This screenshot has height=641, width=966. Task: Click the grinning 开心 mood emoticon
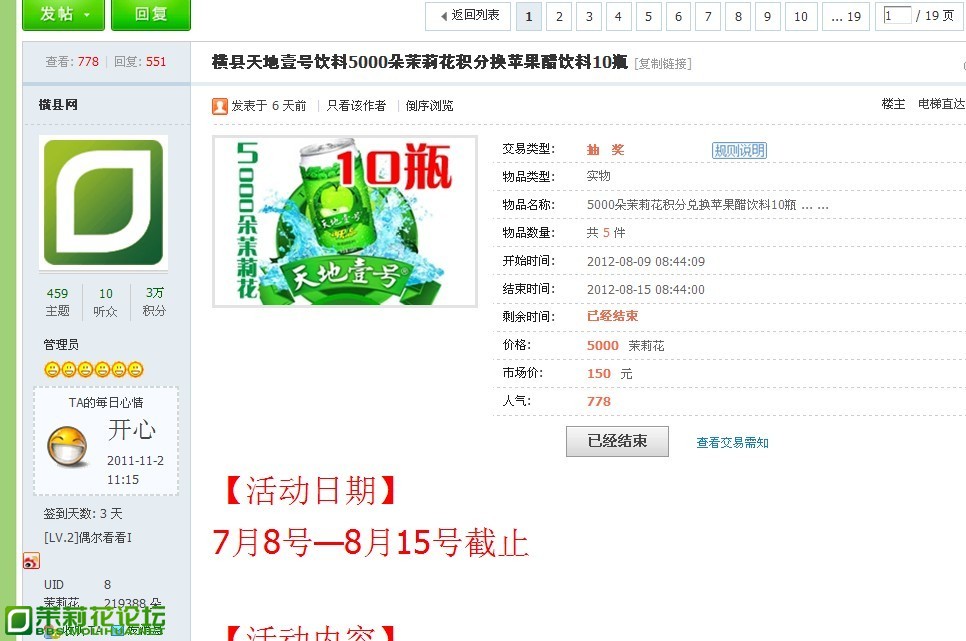point(67,446)
